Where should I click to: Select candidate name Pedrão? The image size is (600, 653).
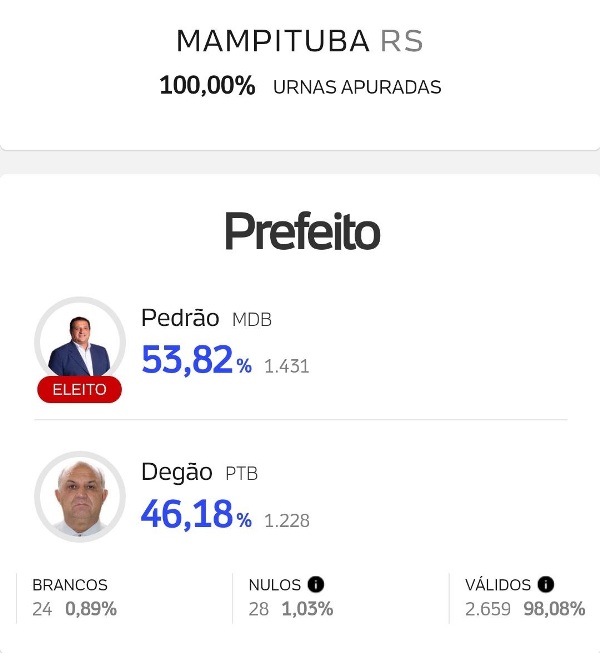click(x=180, y=318)
